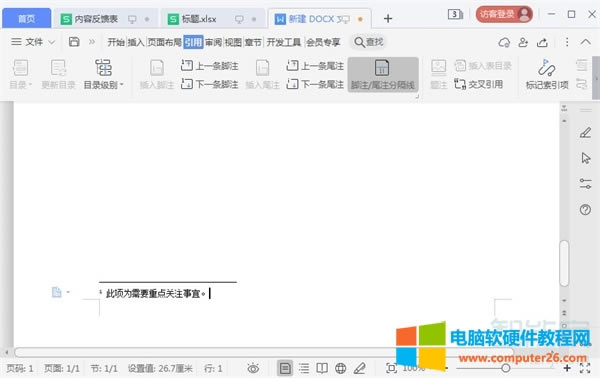Open the 开发工具 ribbon tab
The width and height of the screenshot is (600, 378).
(284, 42)
